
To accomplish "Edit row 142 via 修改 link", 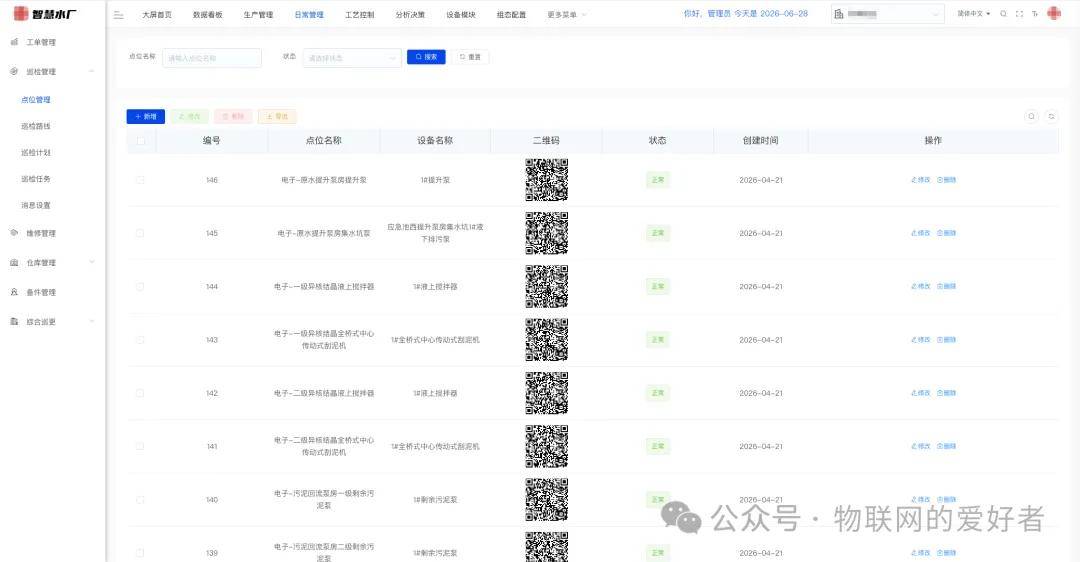I will tap(920, 393).
